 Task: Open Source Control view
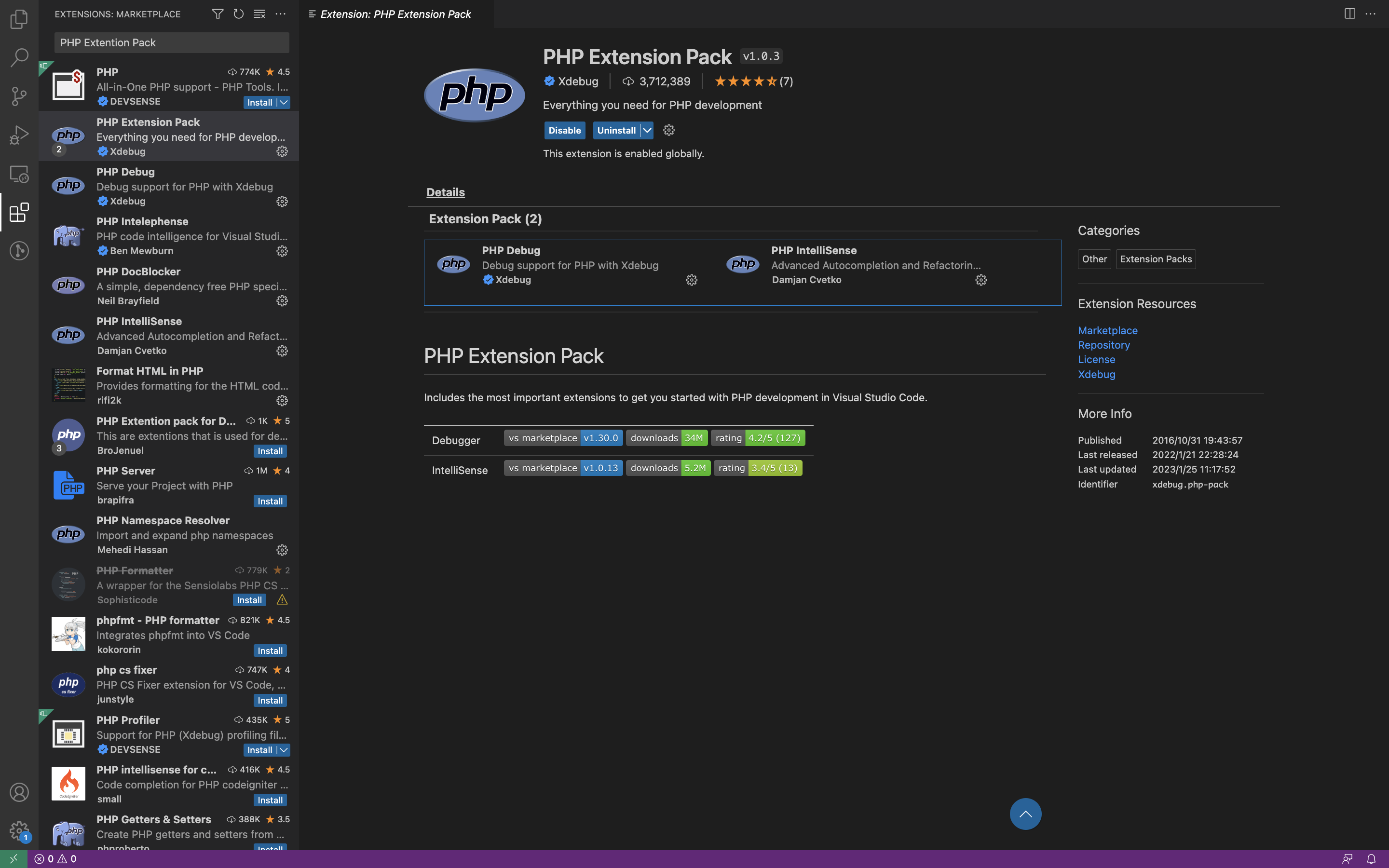tap(19, 96)
